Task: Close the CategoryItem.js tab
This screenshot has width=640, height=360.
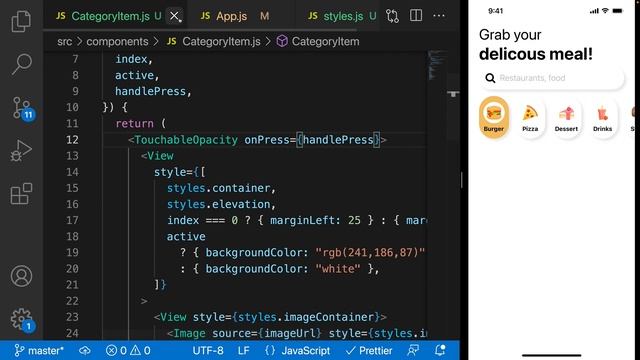Action: pos(174,16)
